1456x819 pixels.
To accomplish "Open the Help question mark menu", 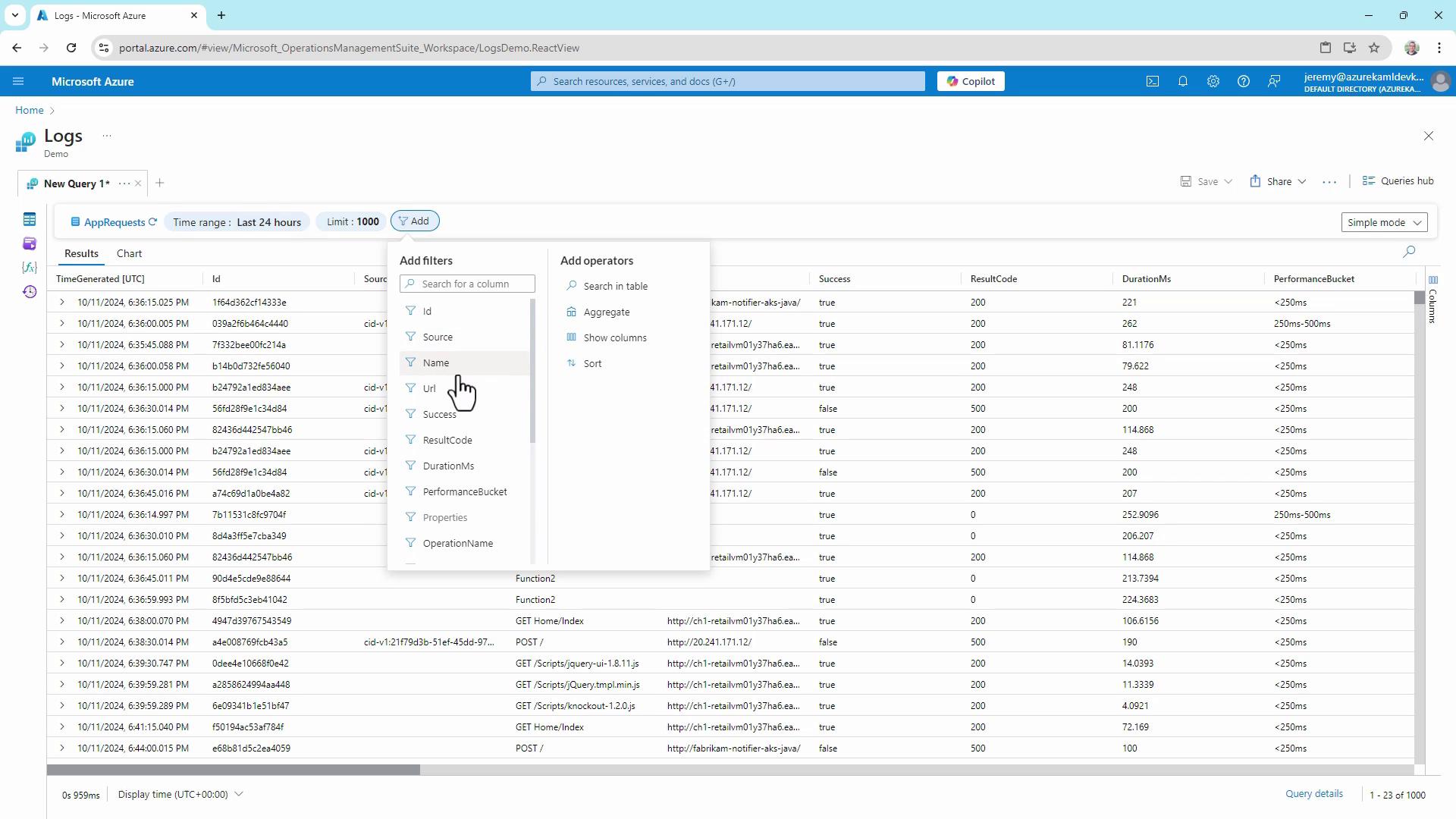I will 1244,81.
